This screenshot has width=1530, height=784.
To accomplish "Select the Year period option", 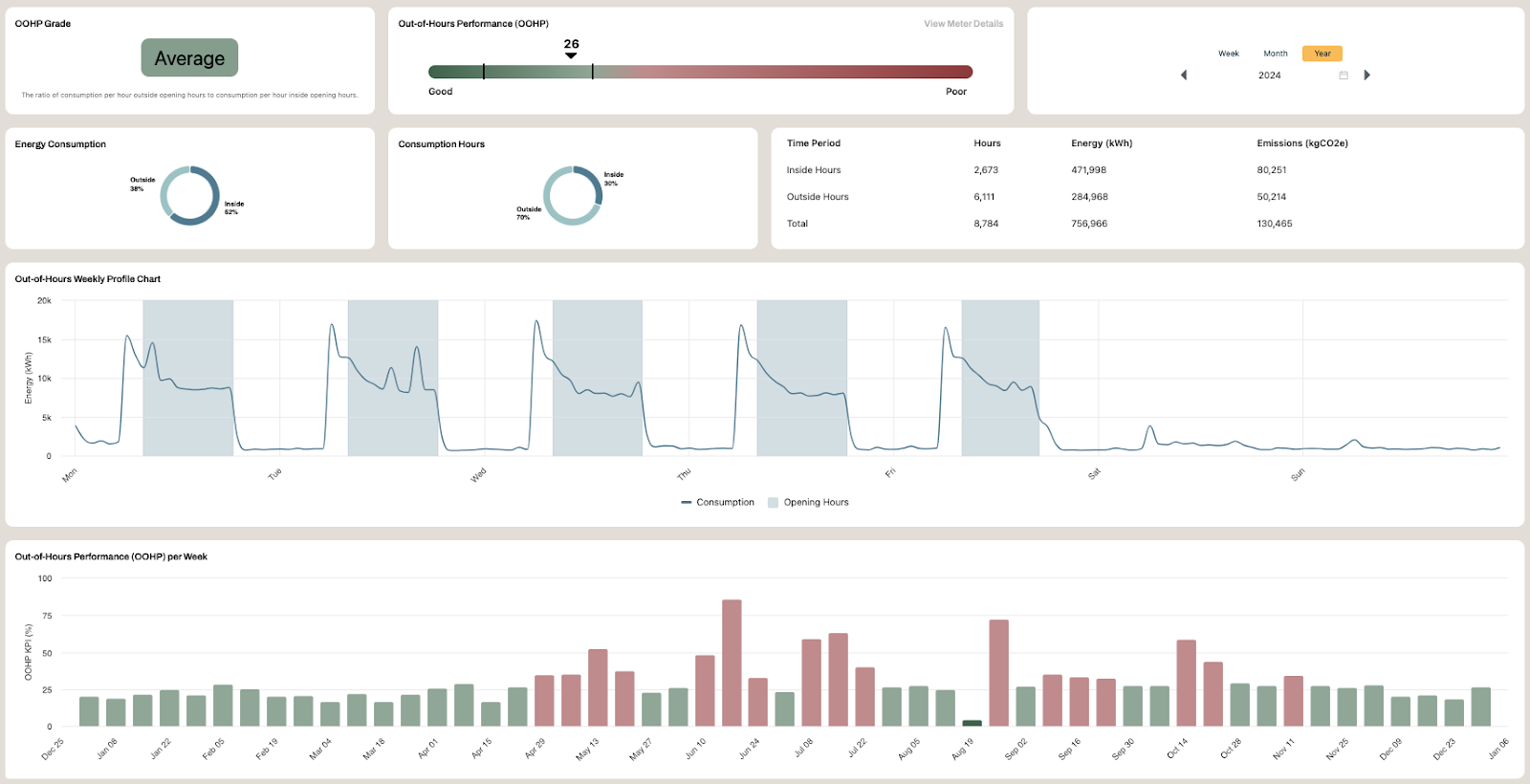I will click(1322, 54).
